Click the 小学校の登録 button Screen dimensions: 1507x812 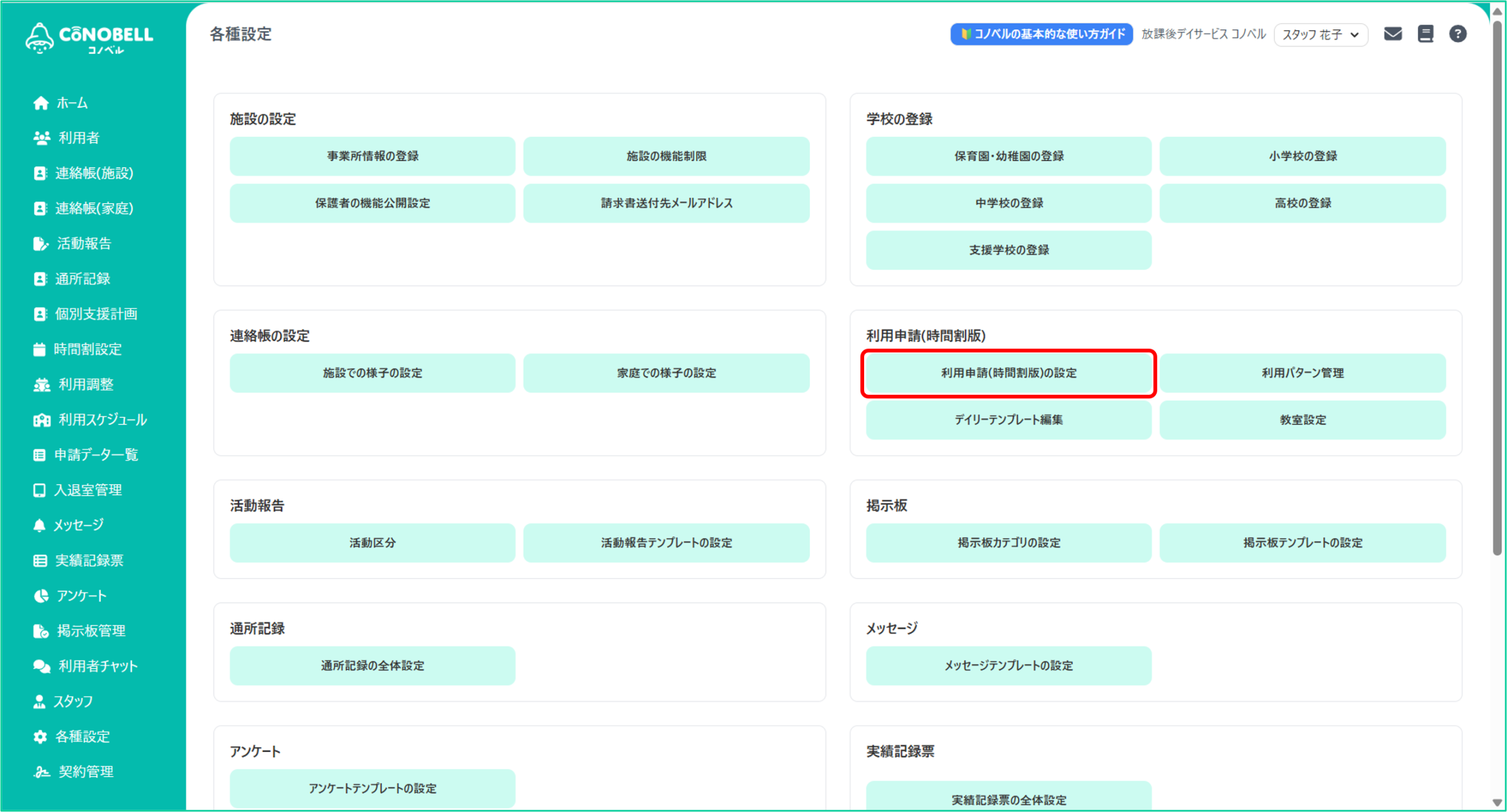click(x=1302, y=156)
